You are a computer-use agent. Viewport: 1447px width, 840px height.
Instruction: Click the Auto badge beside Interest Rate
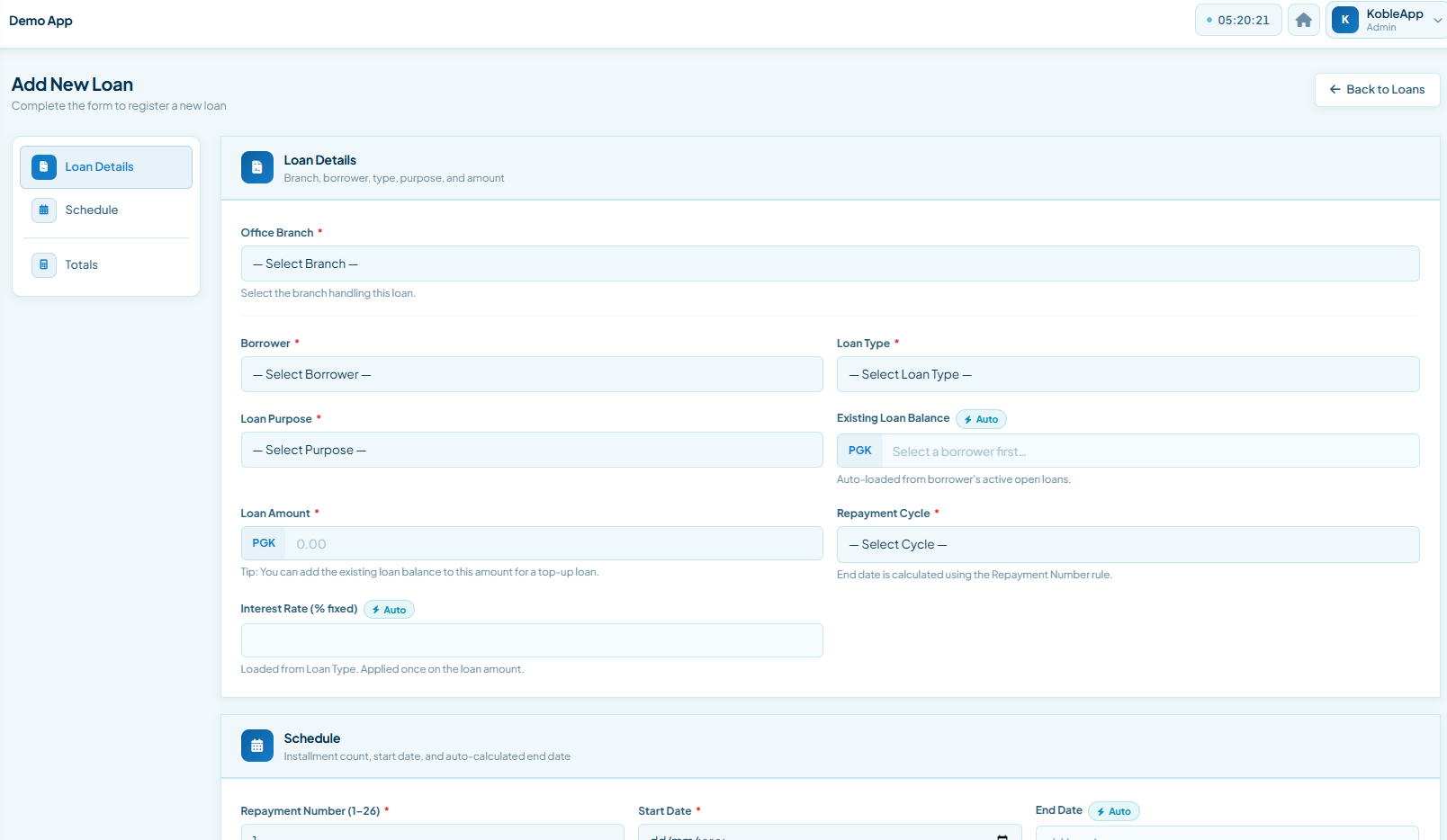point(389,610)
